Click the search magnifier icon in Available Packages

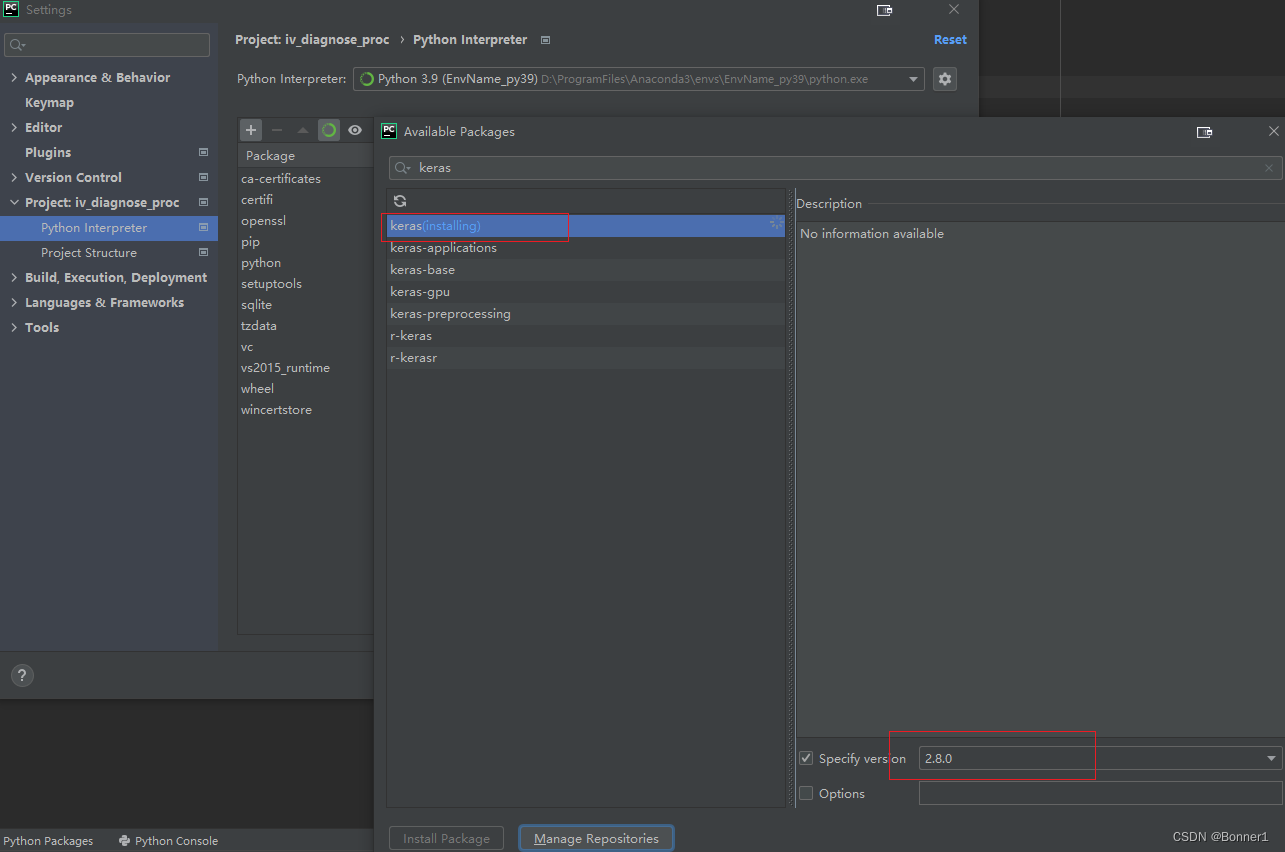[x=402, y=168]
